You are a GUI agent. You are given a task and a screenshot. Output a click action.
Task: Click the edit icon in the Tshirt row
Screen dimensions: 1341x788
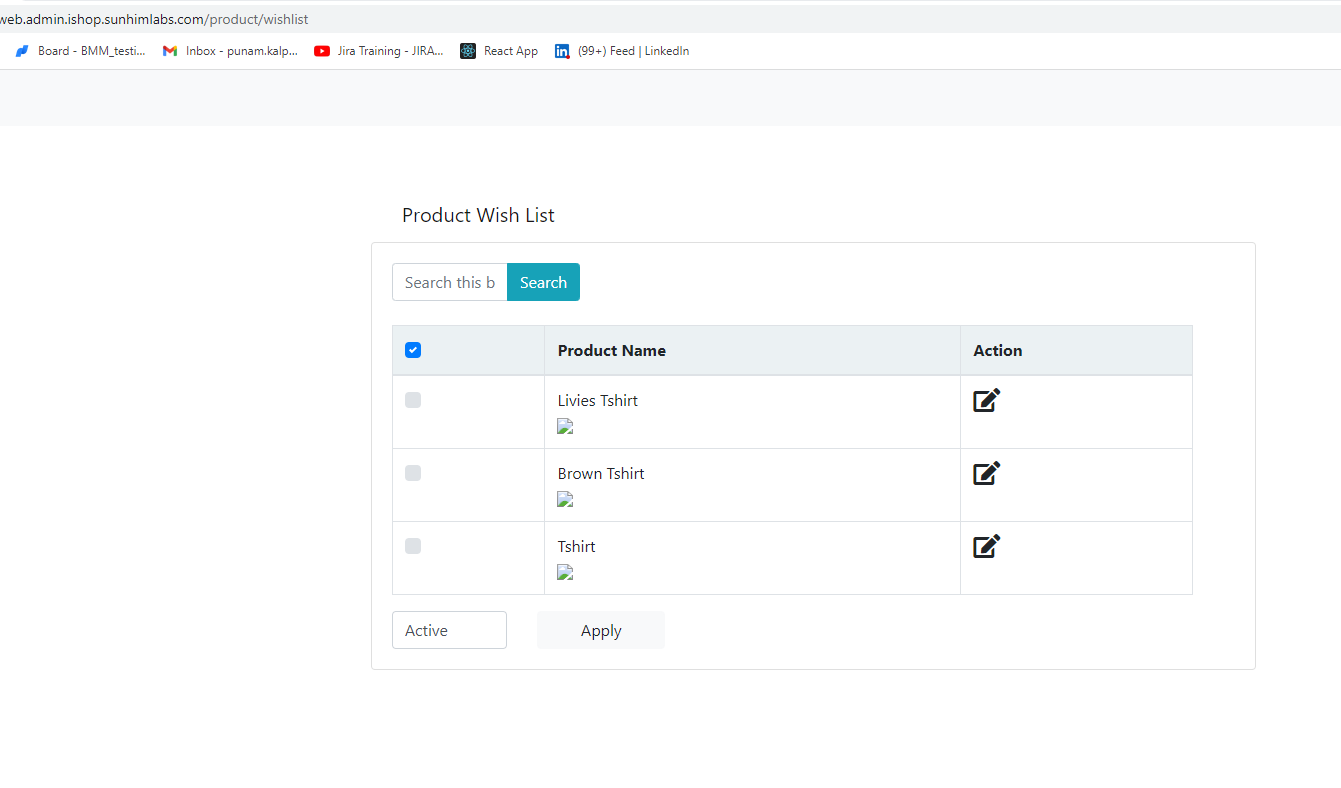pos(987,546)
